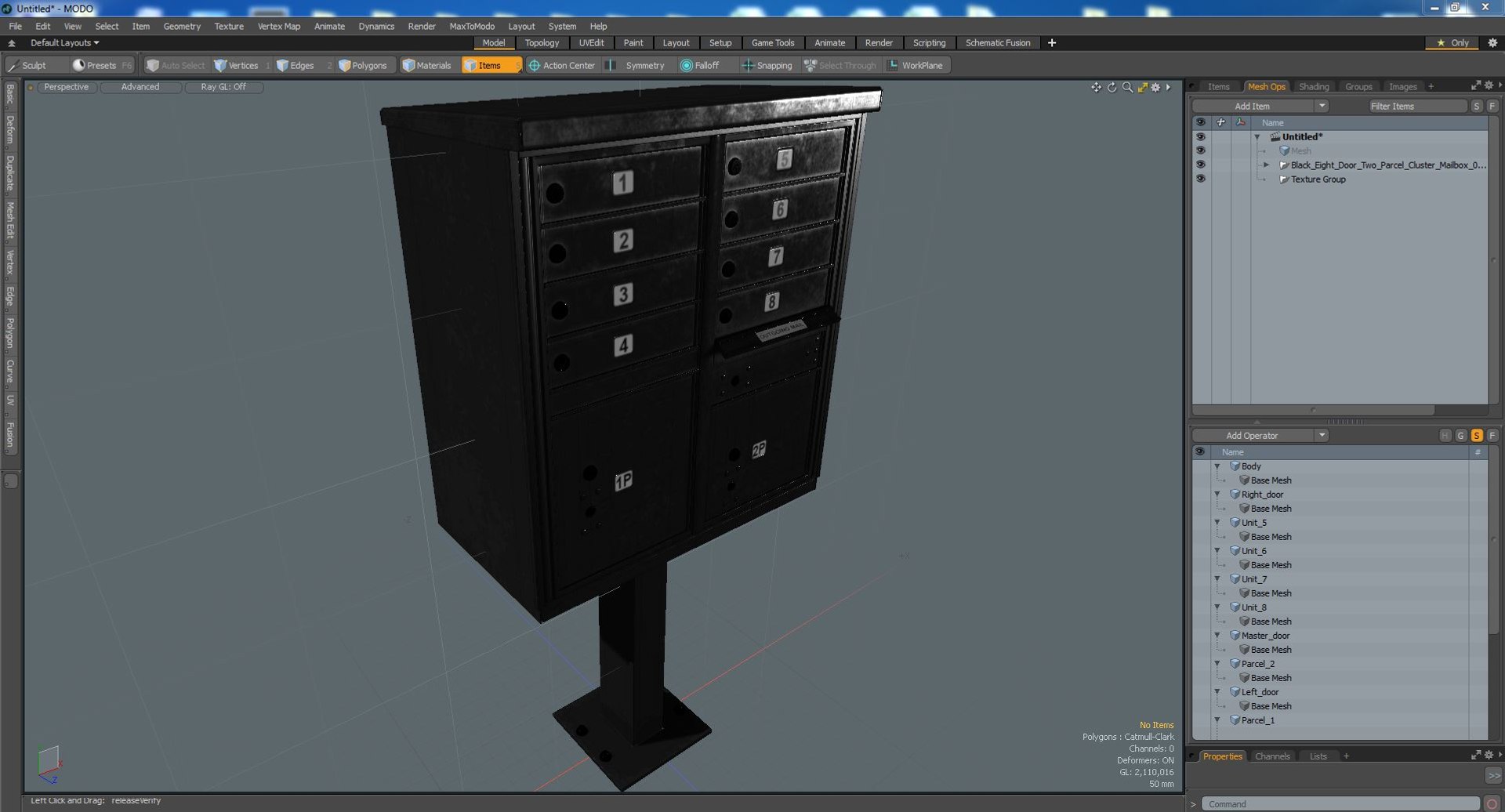This screenshot has width=1505, height=812.
Task: Switch to the UVEdit layout tab
Action: click(x=592, y=43)
